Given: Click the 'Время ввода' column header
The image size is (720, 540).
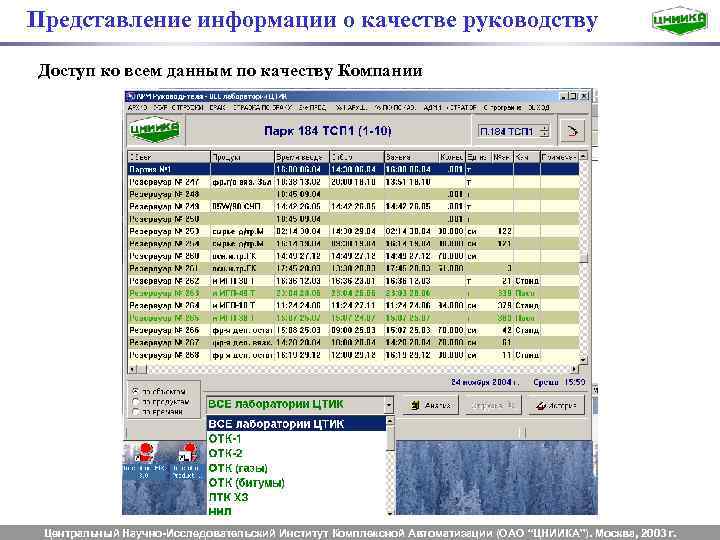Looking at the screenshot, I should pyautogui.click(x=302, y=157).
